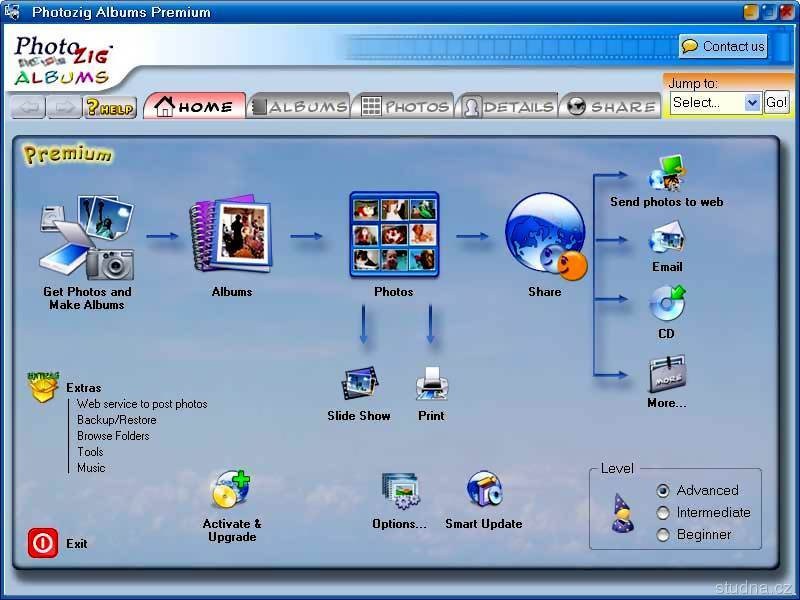Select the Advanced level radio button
This screenshot has height=600, width=800.
[663, 491]
